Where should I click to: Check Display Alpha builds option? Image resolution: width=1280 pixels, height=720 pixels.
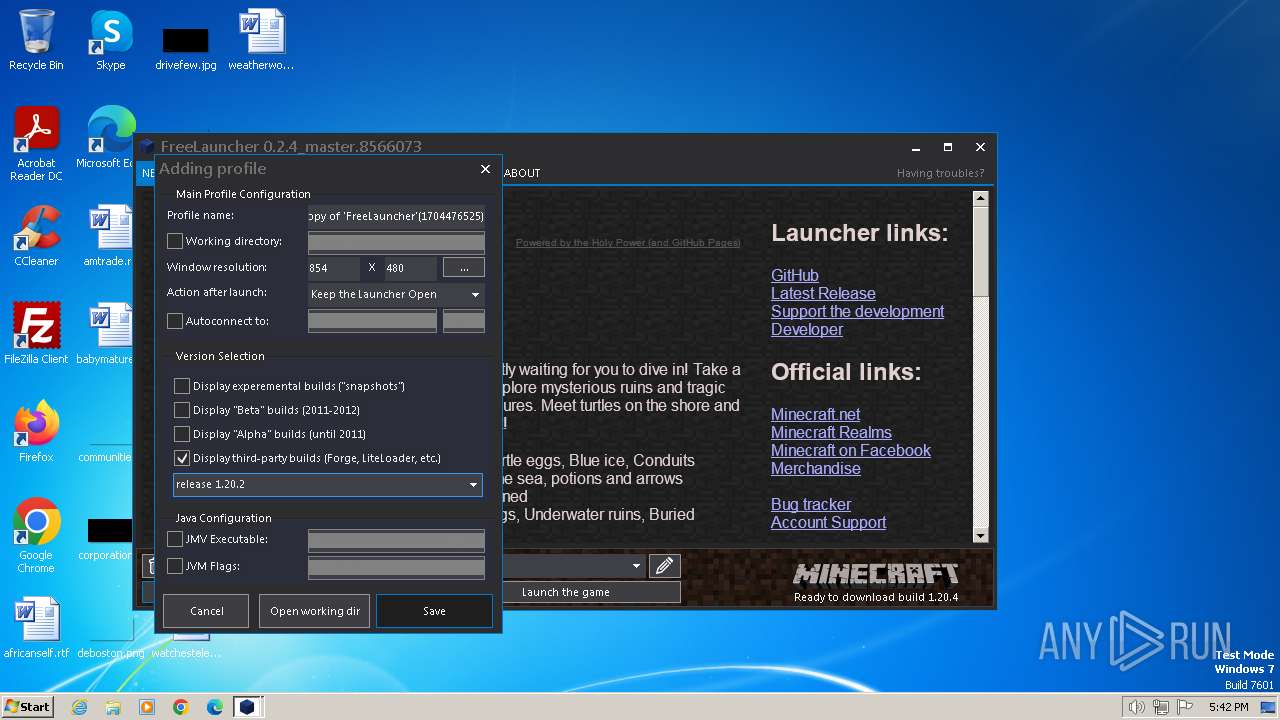[182, 434]
